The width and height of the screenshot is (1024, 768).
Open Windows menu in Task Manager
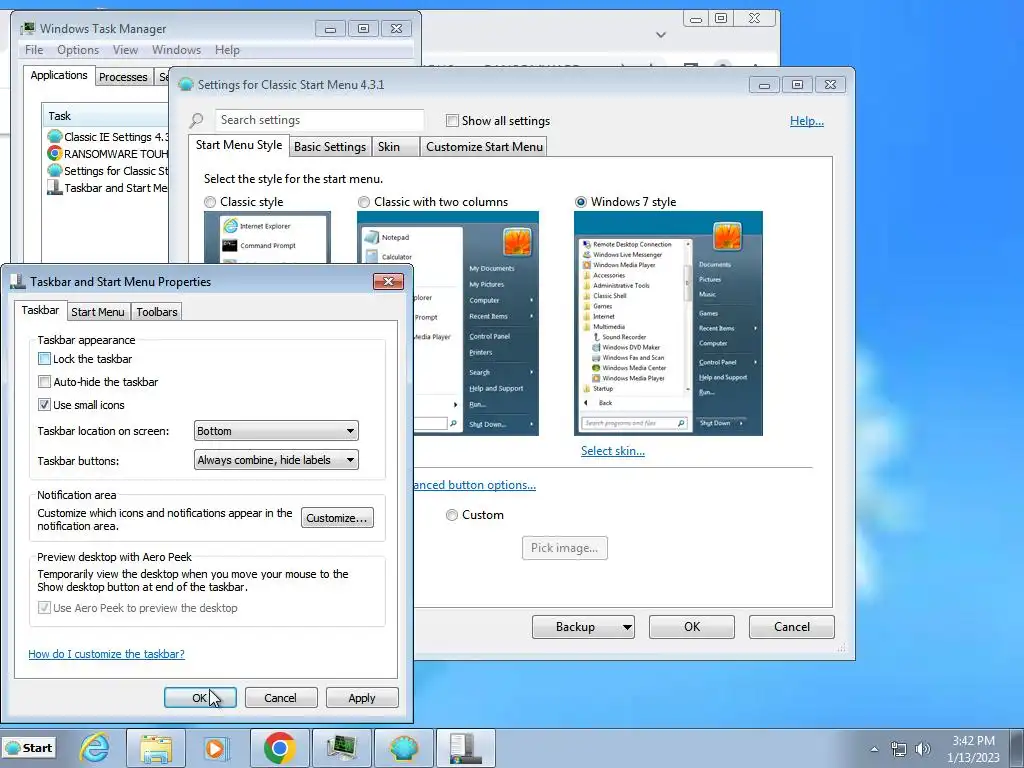176,50
